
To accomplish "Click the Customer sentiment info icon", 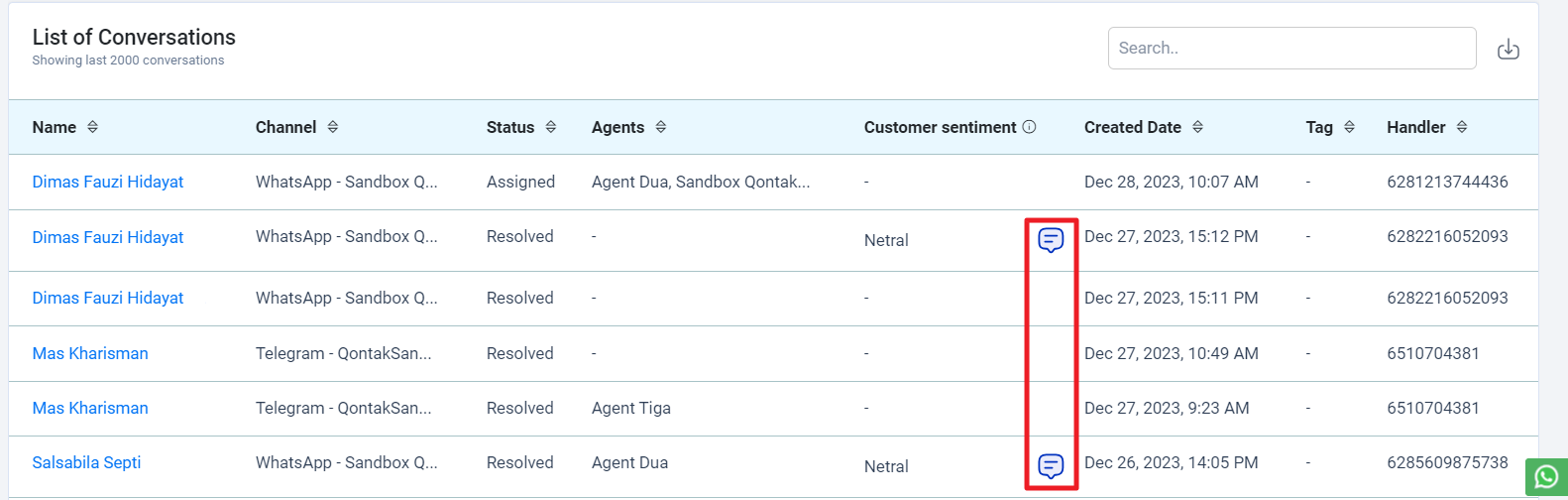I will tap(1029, 127).
